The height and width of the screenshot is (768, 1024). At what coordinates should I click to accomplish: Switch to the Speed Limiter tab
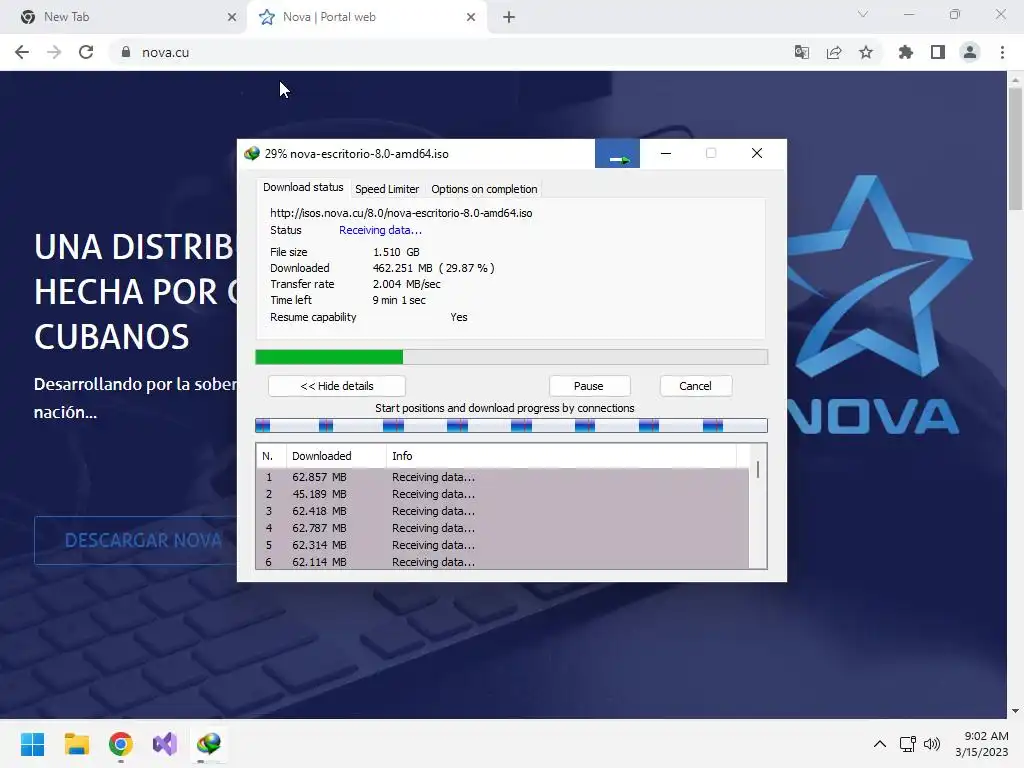pos(387,189)
